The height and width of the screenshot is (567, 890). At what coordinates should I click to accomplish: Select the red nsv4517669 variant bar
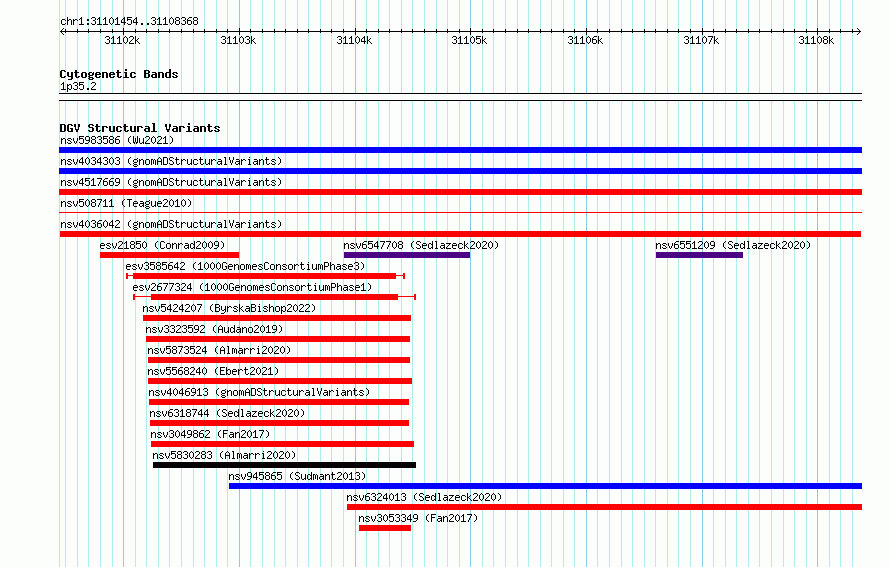(x=460, y=192)
